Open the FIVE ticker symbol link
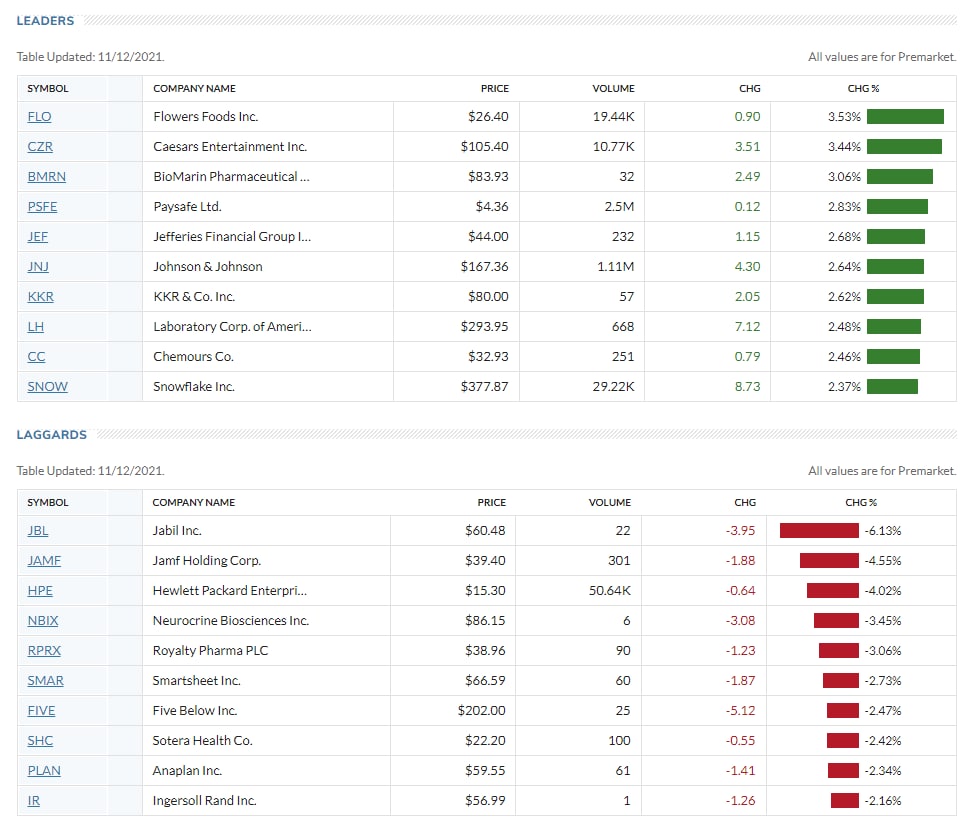The height and width of the screenshot is (829, 972). tap(41, 711)
